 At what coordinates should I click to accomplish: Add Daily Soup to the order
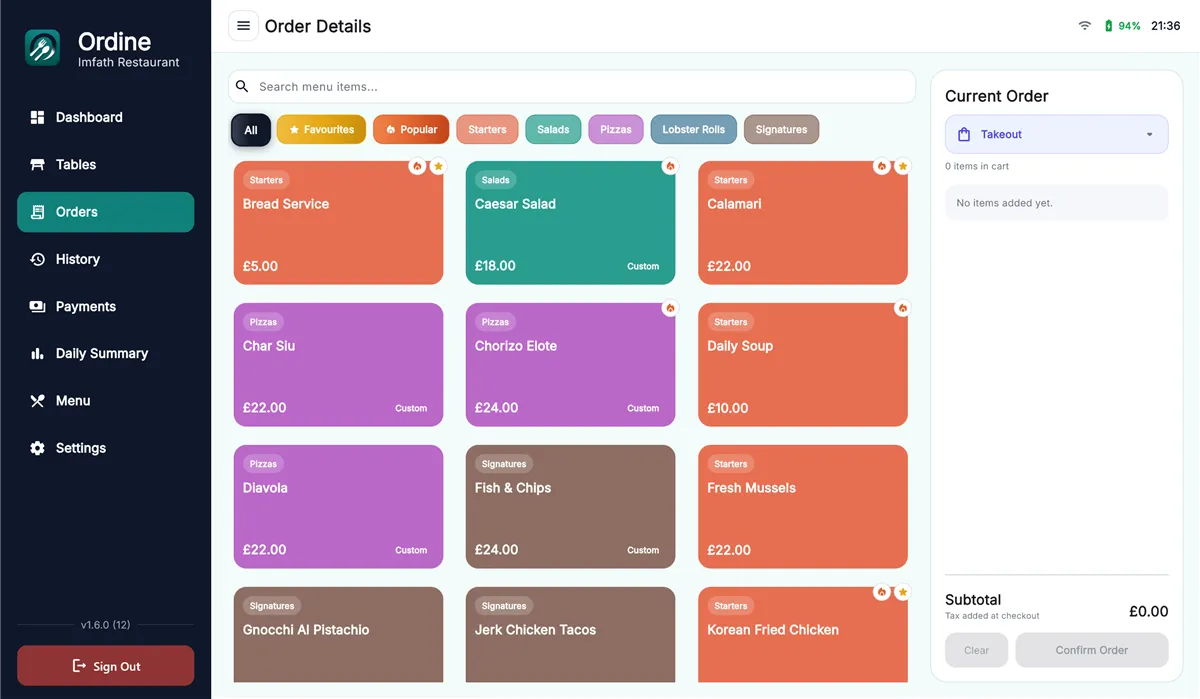point(802,365)
